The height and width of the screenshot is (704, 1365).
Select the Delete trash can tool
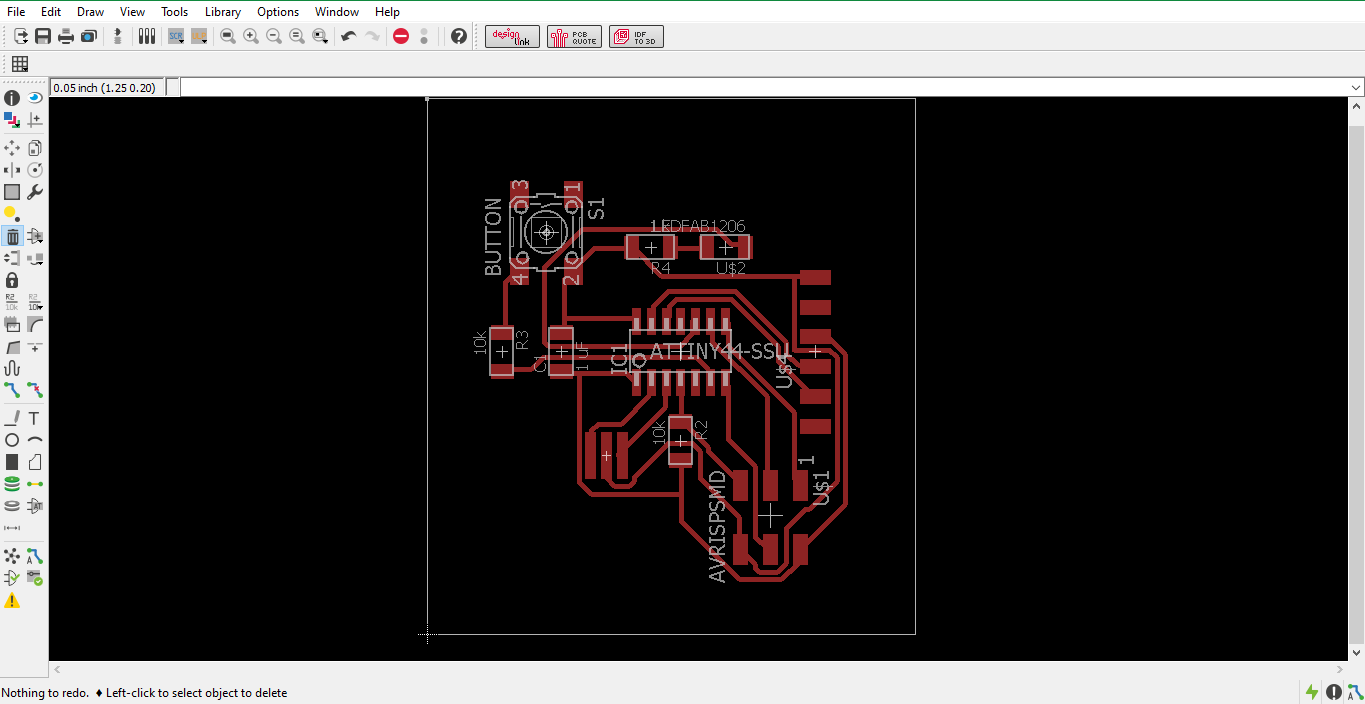[x=12, y=236]
